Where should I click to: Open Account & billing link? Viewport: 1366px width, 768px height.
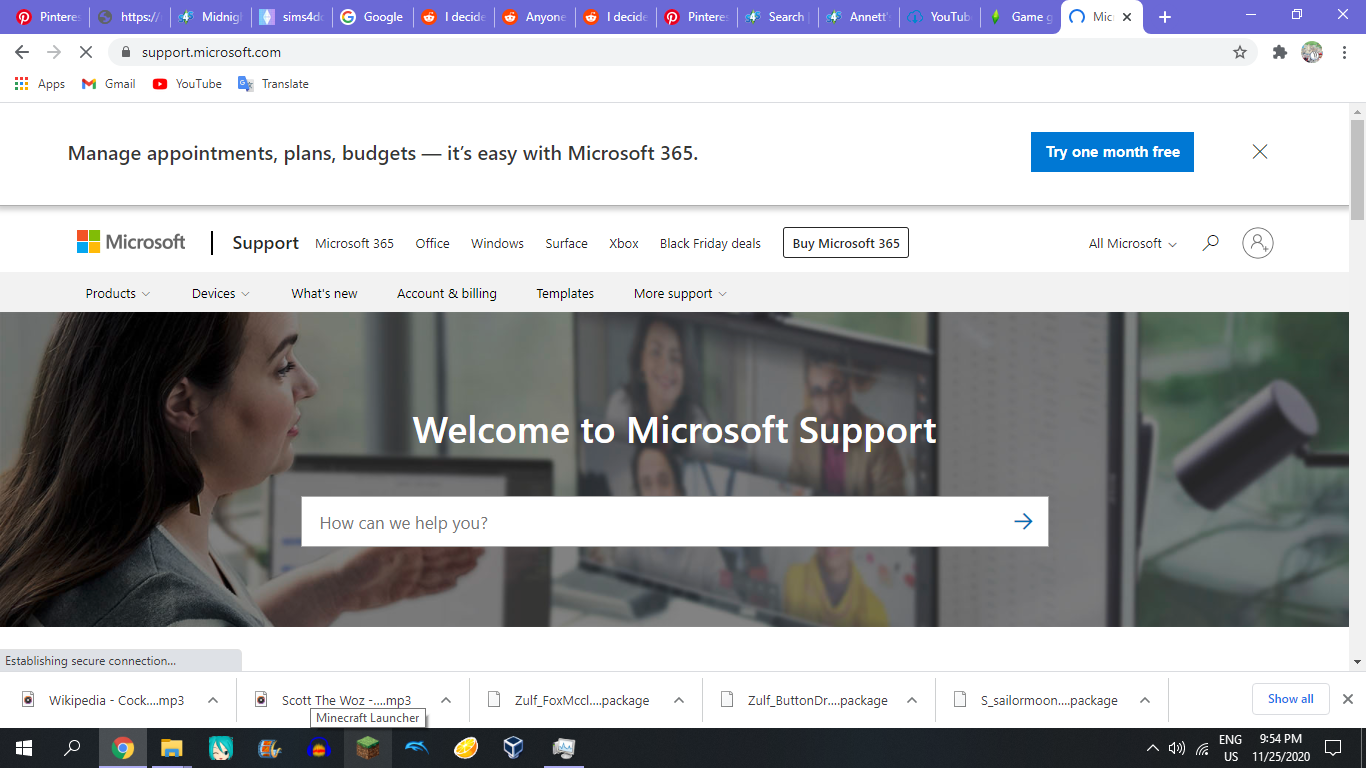[x=446, y=293]
